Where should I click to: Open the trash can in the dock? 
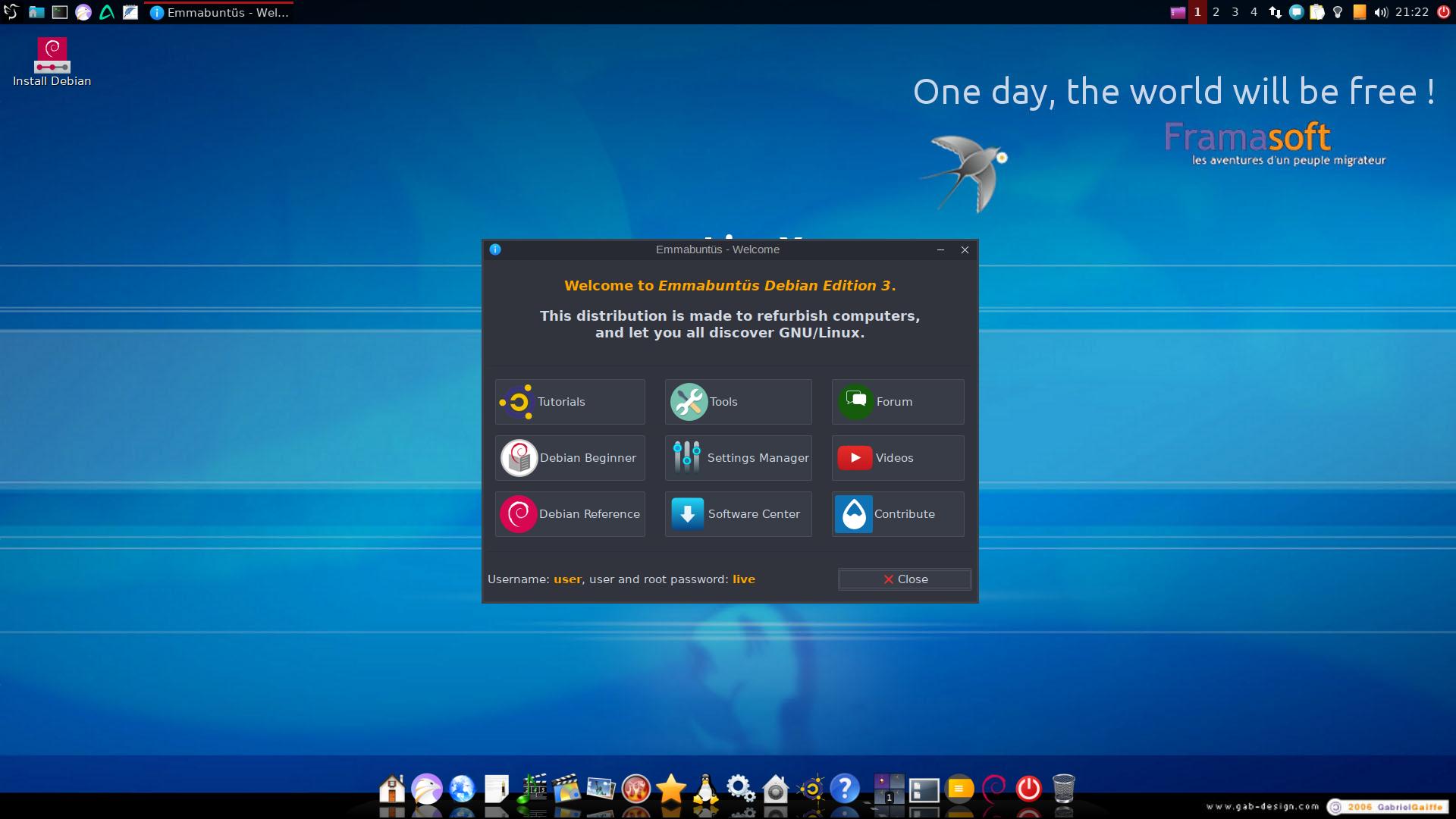tap(1064, 789)
